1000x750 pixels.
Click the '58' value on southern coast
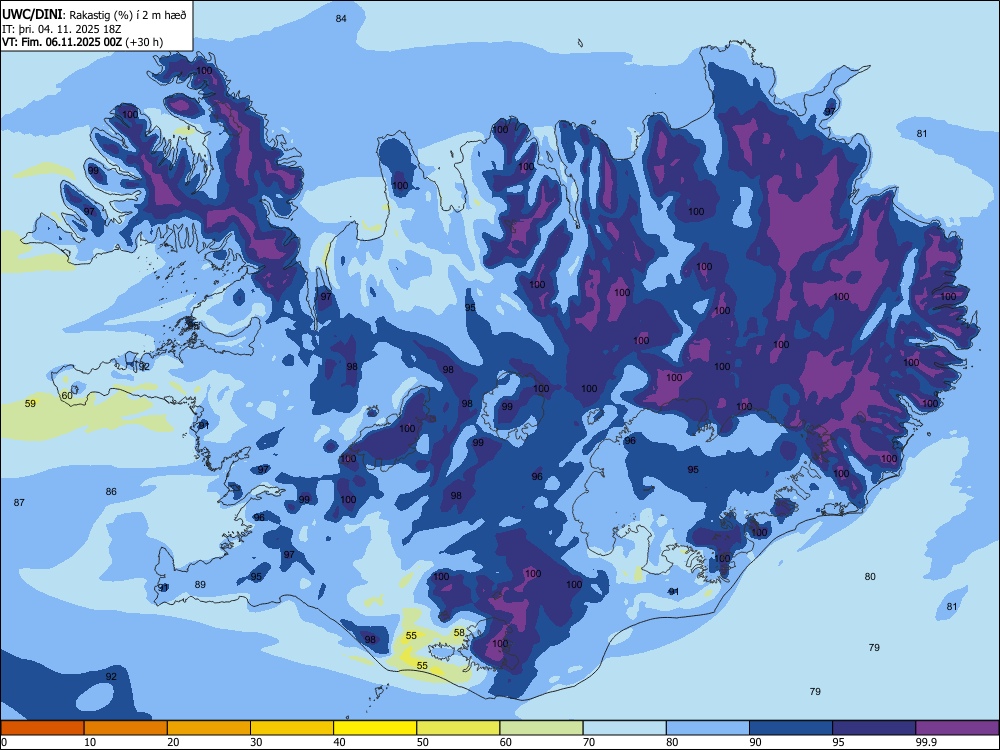click(459, 633)
